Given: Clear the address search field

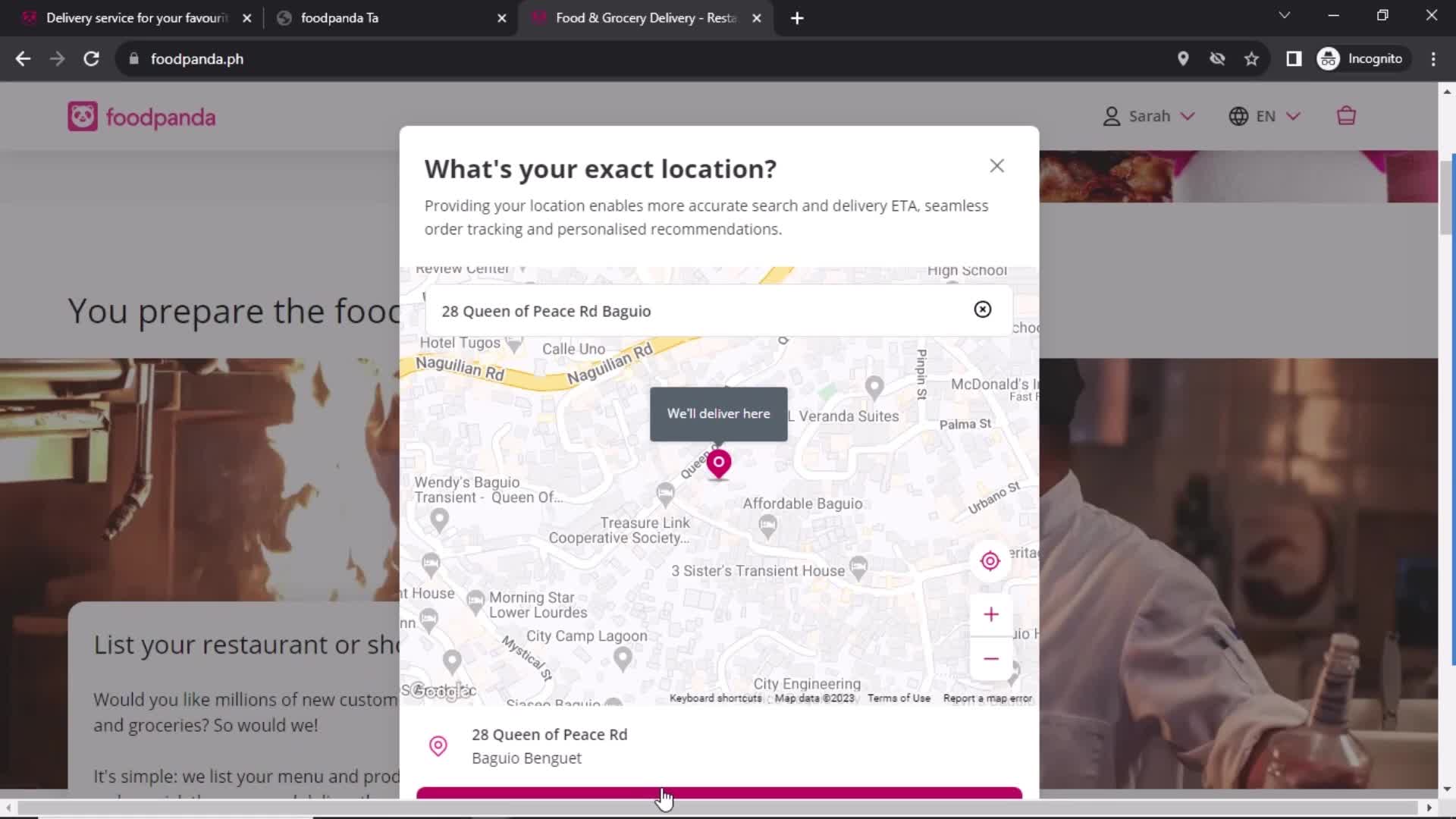Looking at the screenshot, I should (982, 309).
